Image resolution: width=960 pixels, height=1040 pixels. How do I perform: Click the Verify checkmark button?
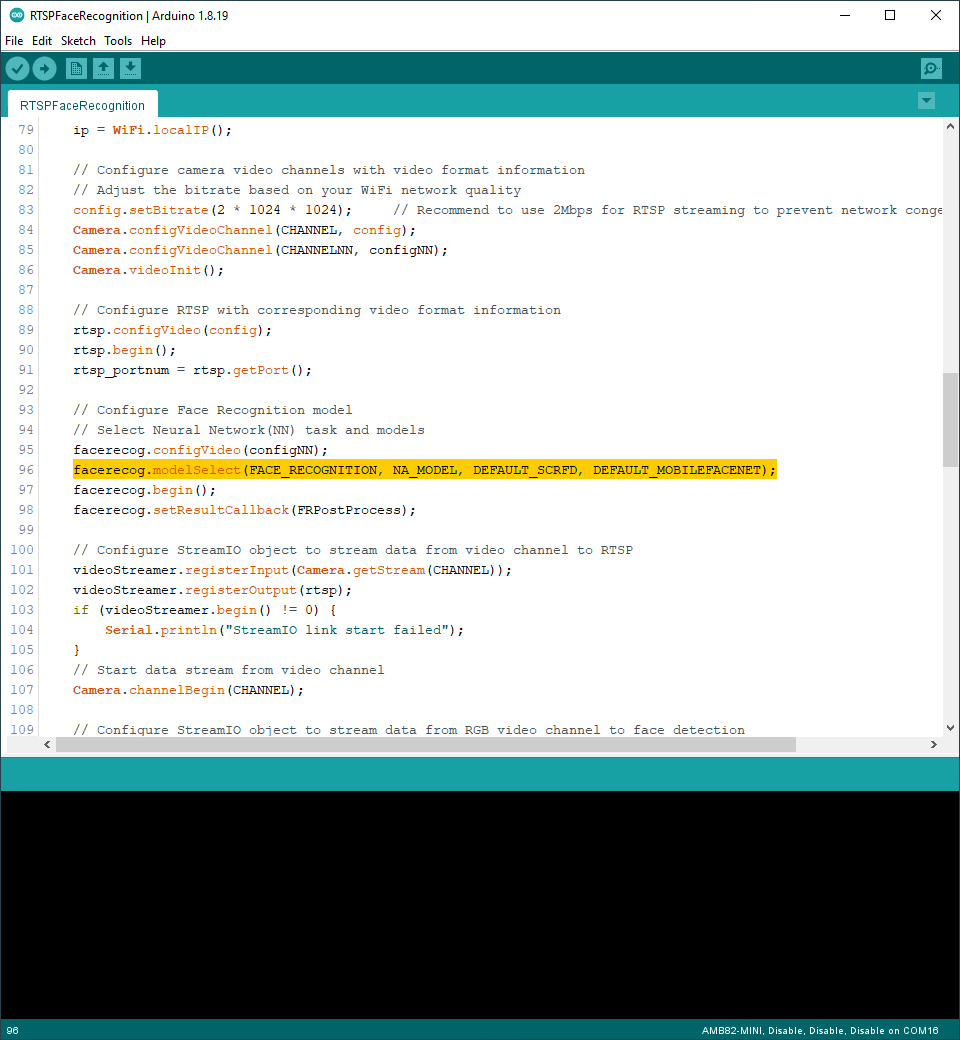click(18, 68)
